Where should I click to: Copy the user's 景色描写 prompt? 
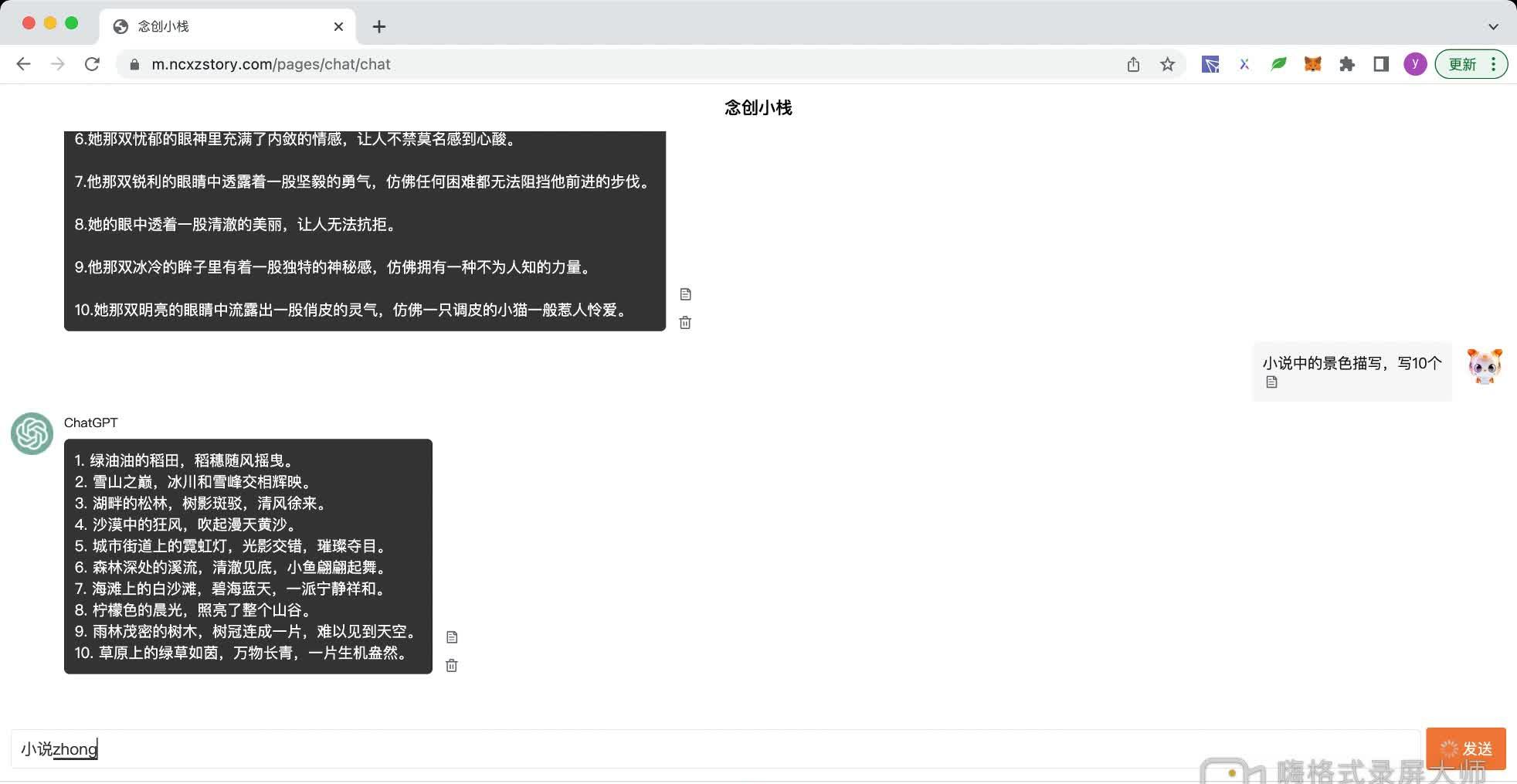(1271, 382)
